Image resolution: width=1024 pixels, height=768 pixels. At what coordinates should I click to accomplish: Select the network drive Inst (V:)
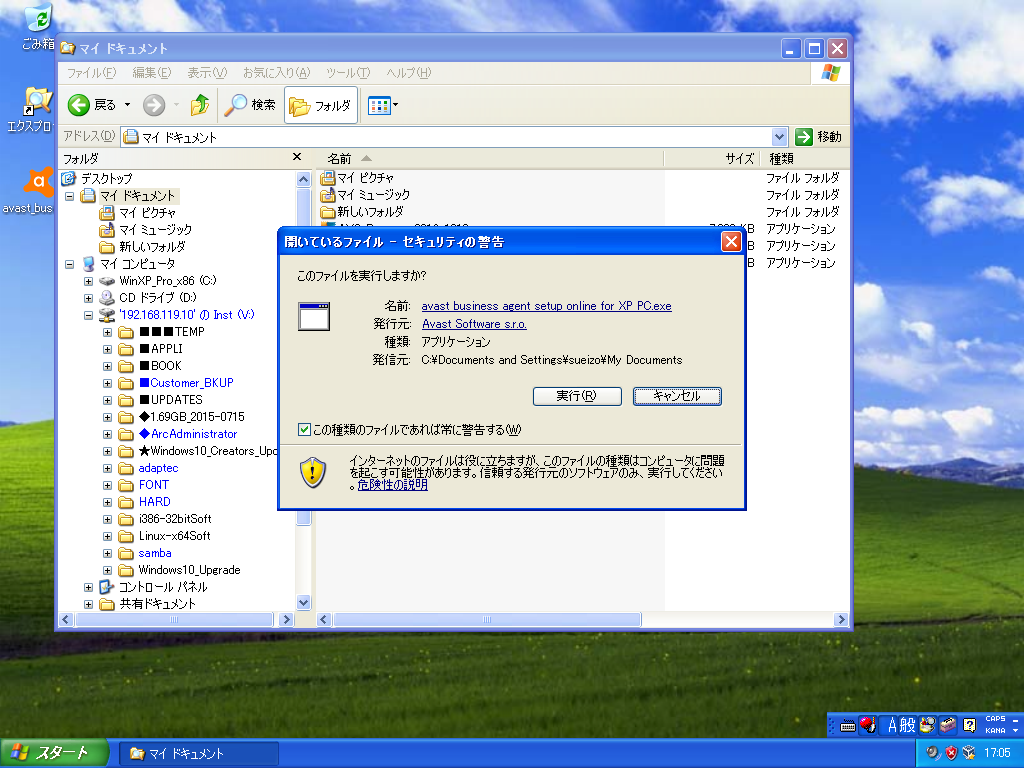tap(186, 315)
